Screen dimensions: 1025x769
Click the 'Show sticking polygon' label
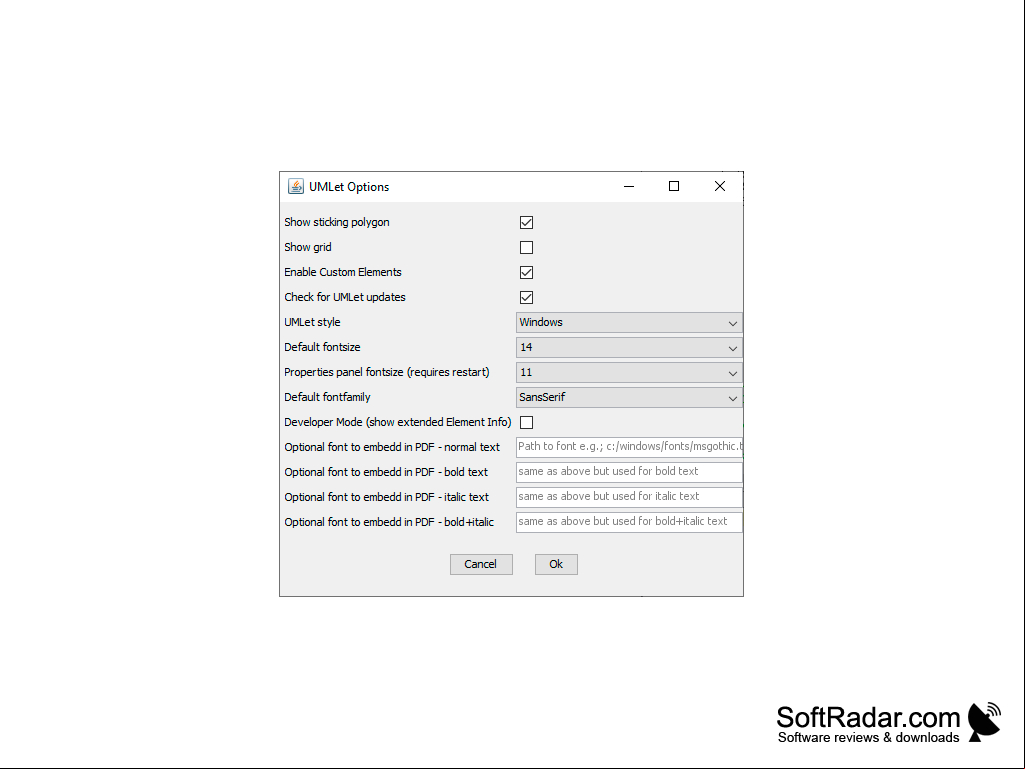(x=337, y=222)
